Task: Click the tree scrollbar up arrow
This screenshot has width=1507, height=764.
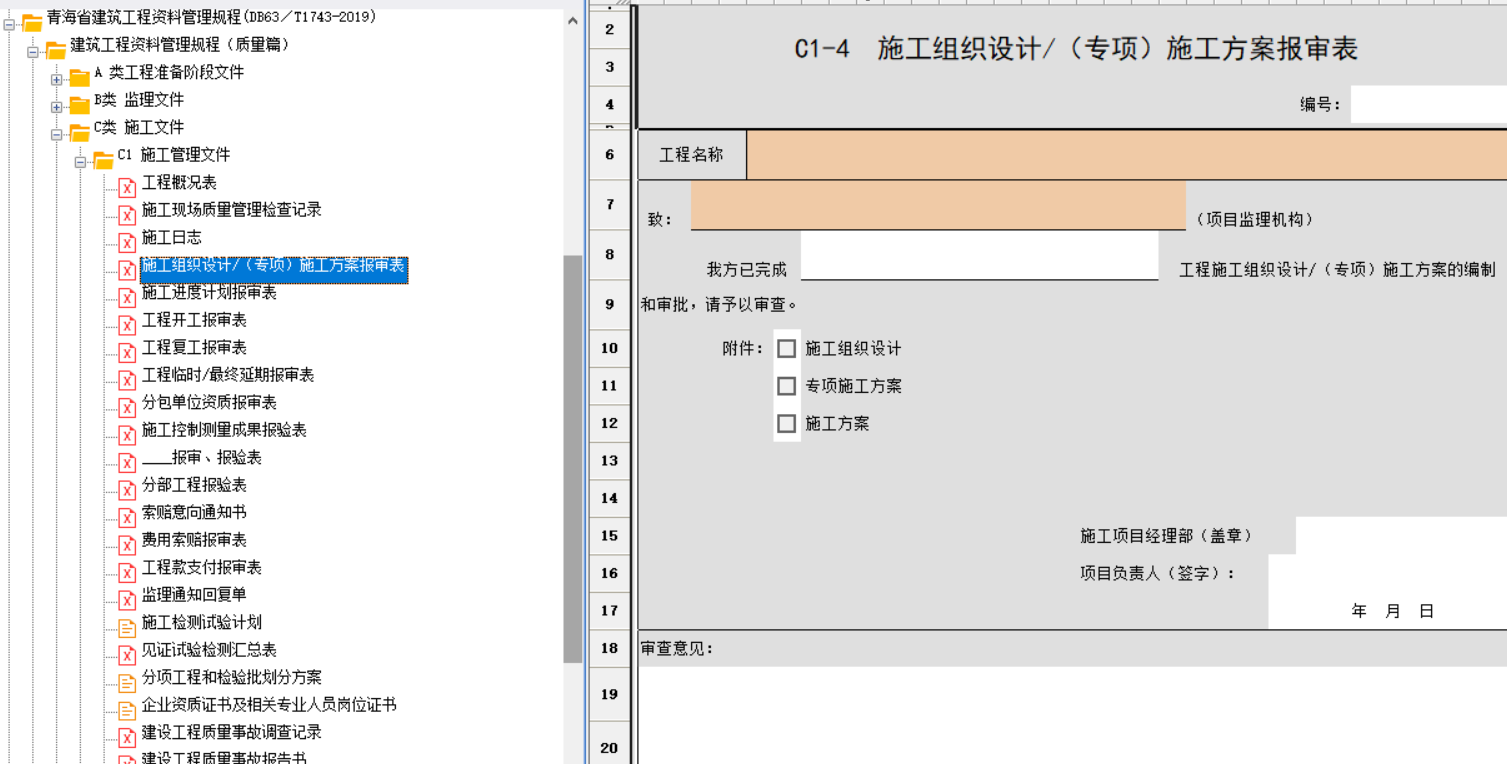Action: [x=573, y=20]
